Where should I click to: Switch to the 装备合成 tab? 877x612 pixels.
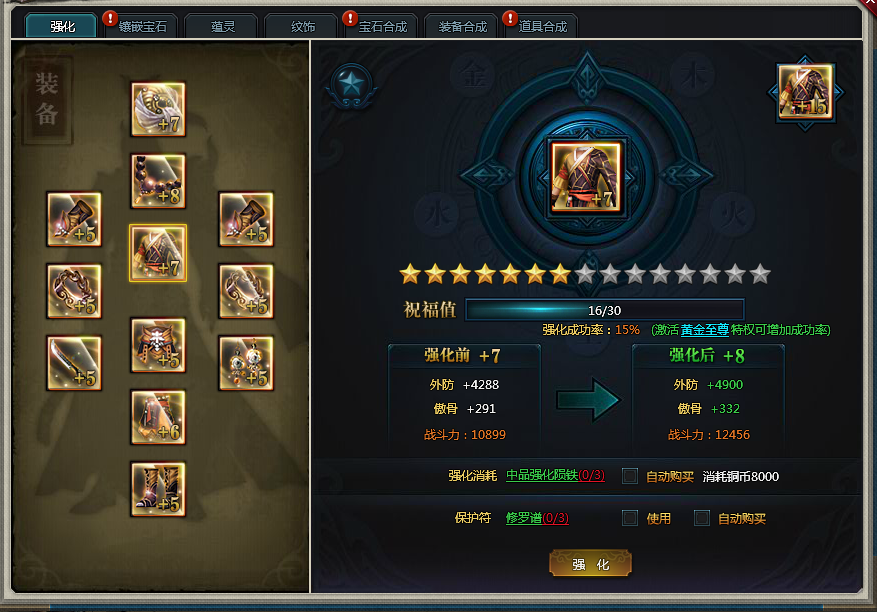(x=463, y=26)
